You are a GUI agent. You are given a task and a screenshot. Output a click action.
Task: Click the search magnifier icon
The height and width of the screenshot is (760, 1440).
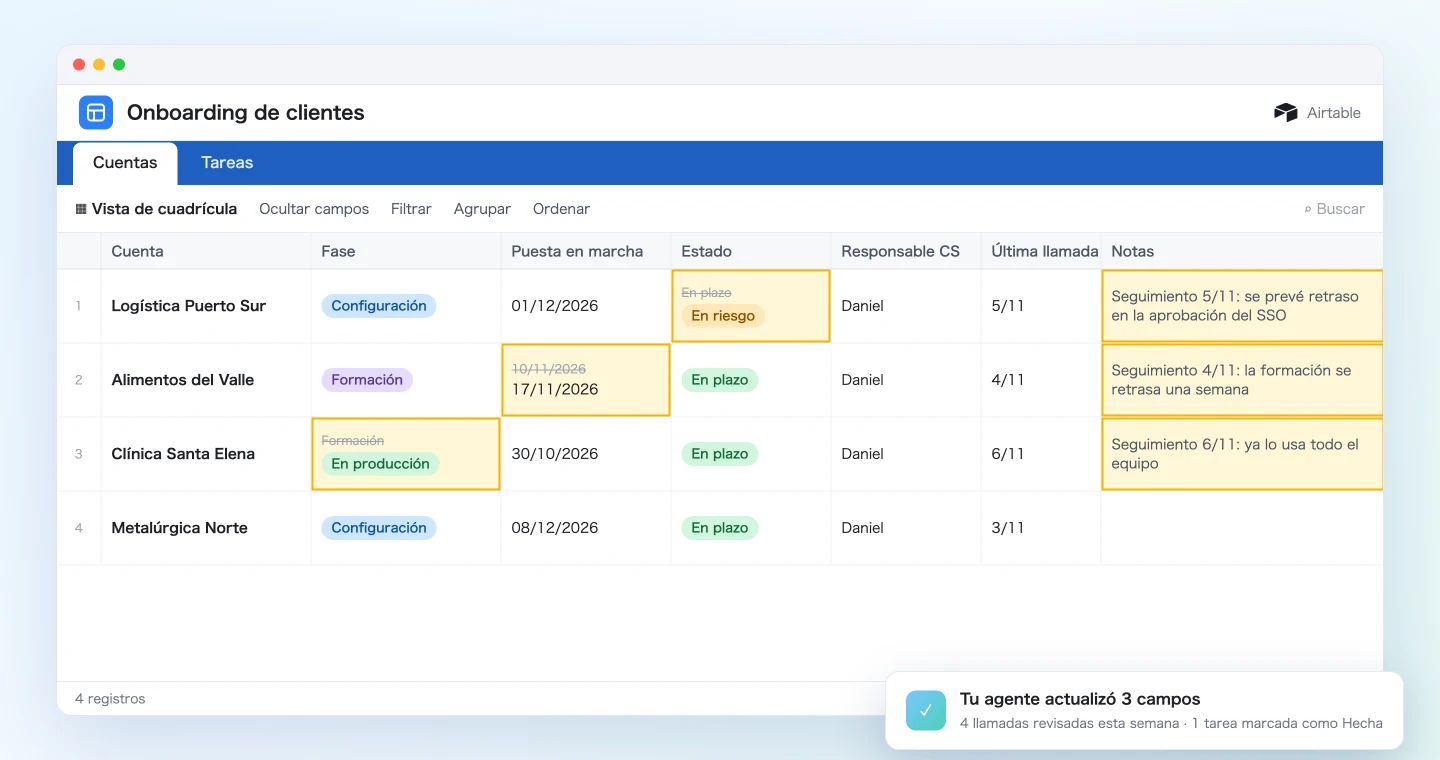(x=1308, y=209)
